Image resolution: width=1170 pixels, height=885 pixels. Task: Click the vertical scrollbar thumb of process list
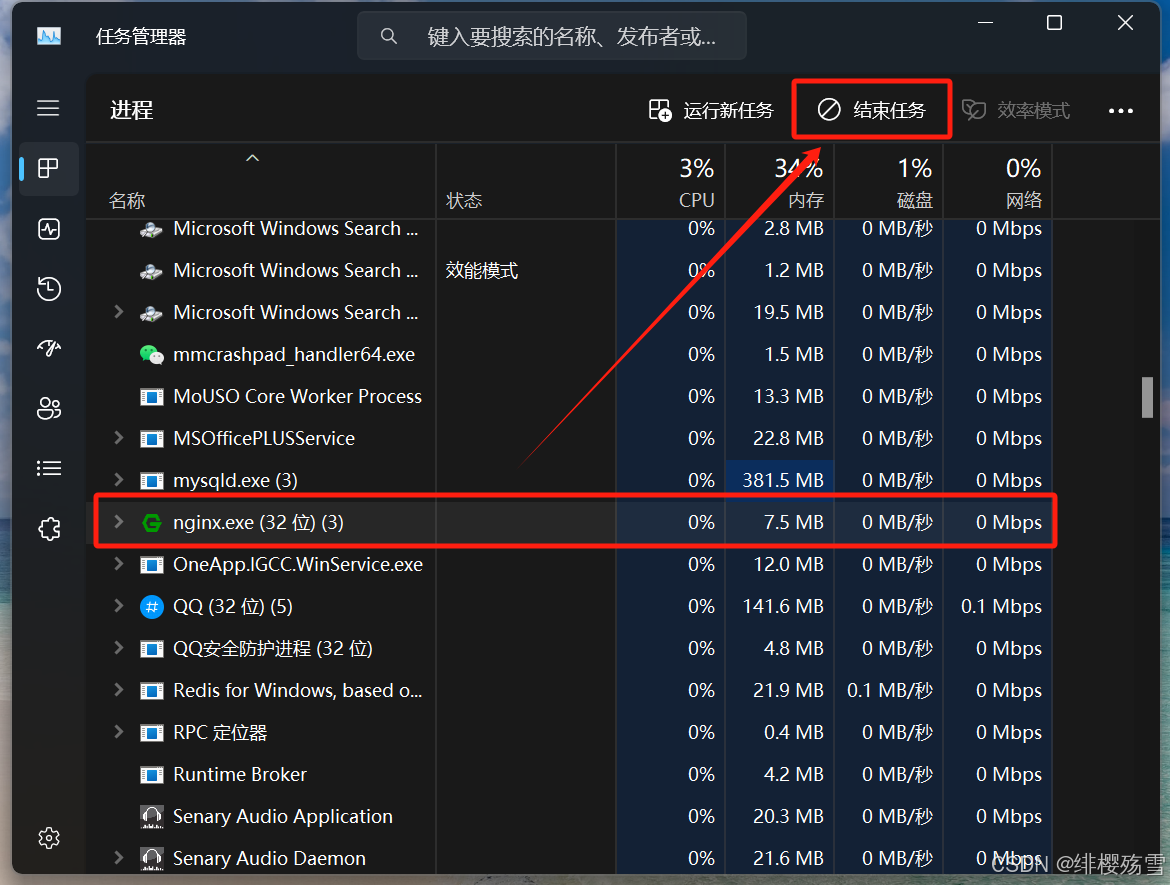[1148, 397]
